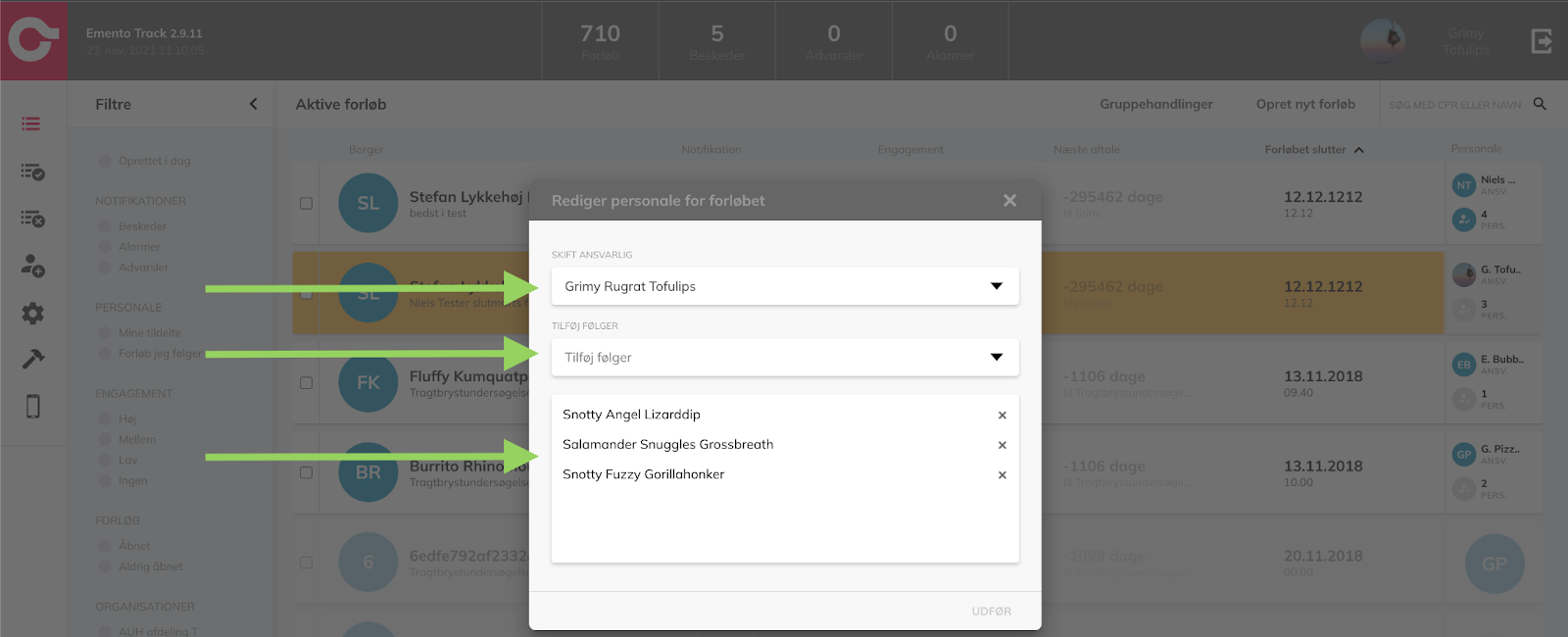Toggle the Mellem engagement filter
Screen dimensions: 1568x637
[x=105, y=440]
